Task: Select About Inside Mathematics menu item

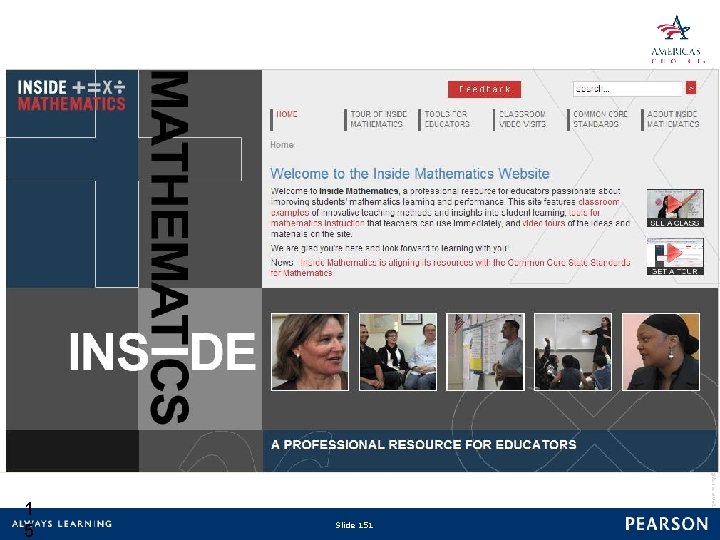Action: tap(673, 119)
